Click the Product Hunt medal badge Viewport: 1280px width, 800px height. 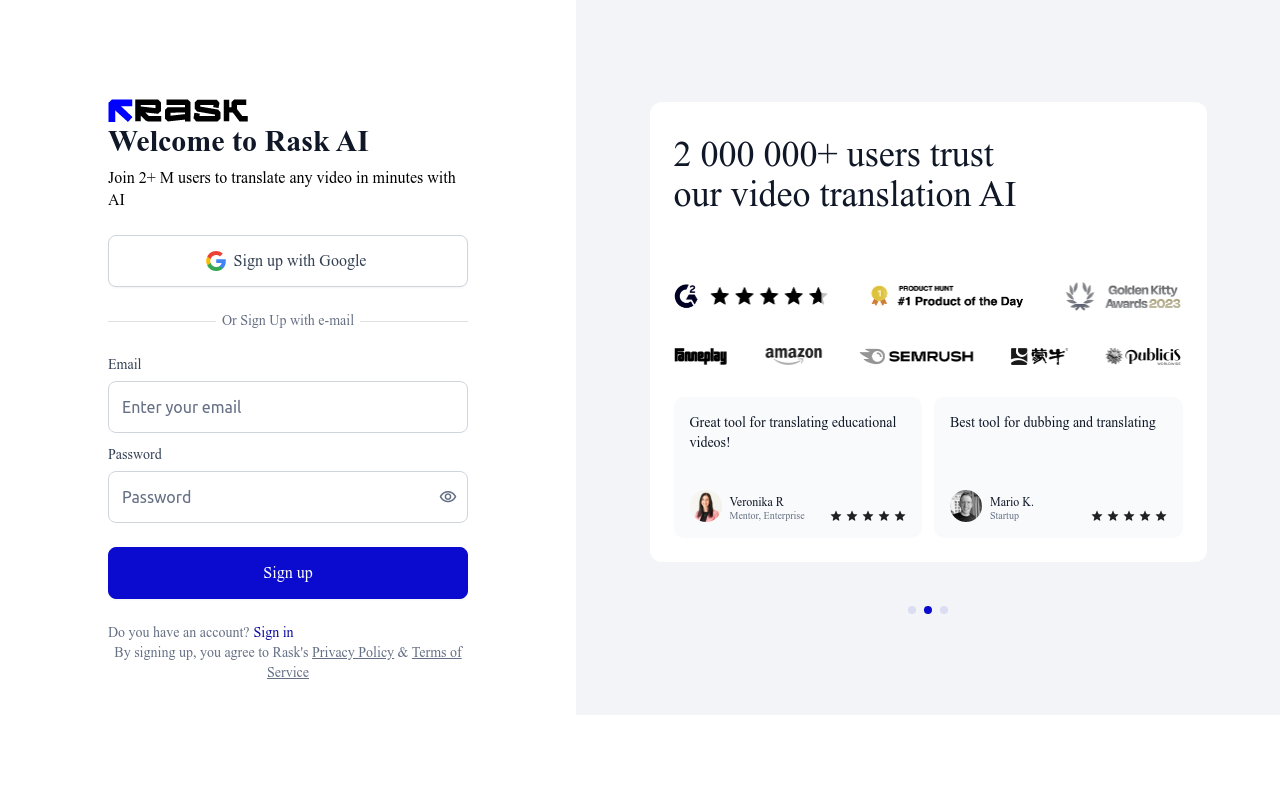coord(946,296)
